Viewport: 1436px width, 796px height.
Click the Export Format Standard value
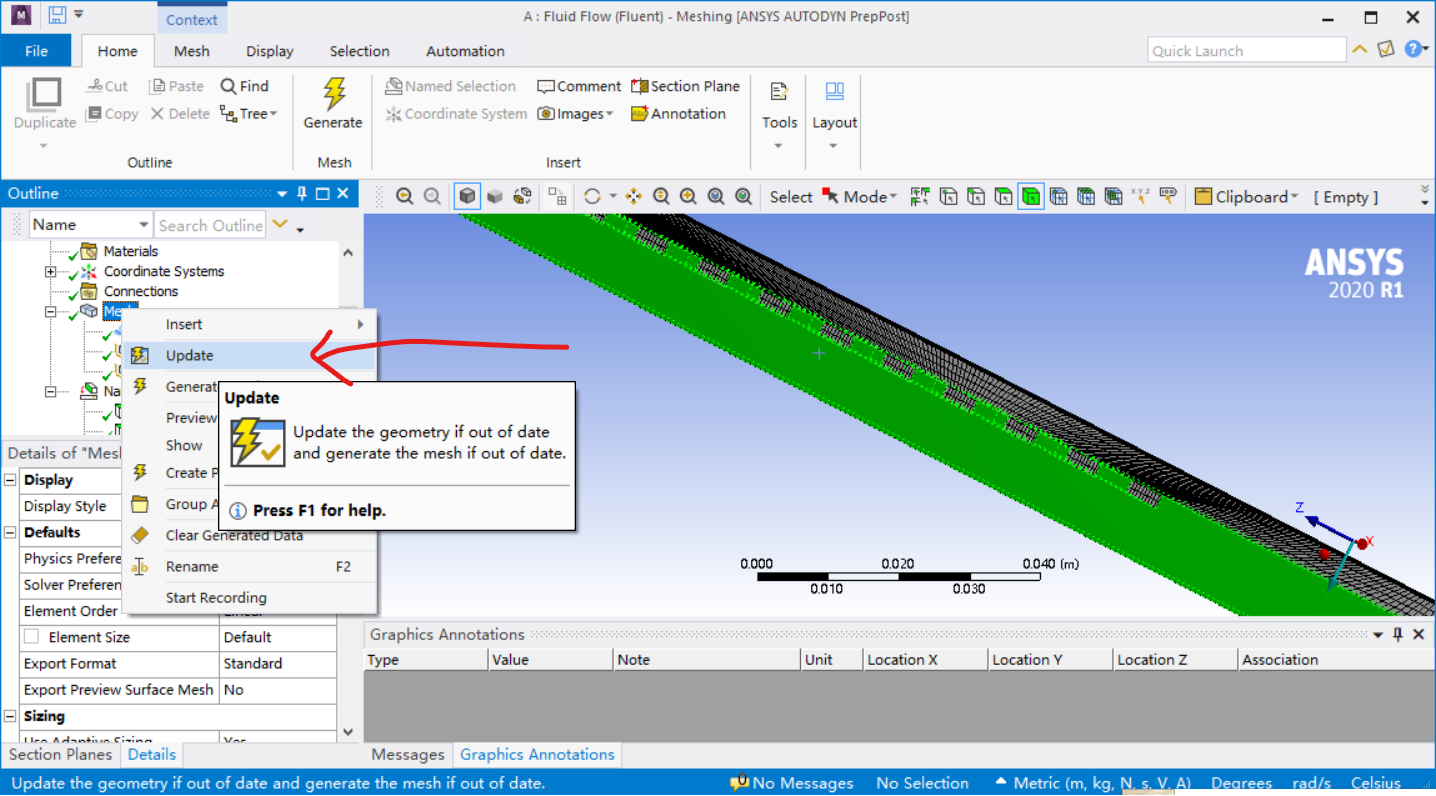point(278,664)
